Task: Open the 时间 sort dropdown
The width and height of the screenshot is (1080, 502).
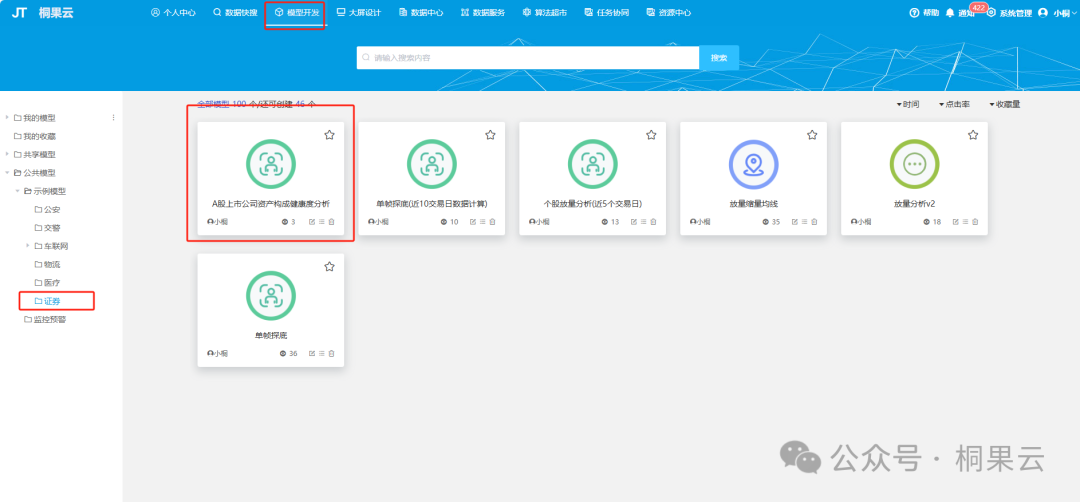Action: tap(907, 104)
